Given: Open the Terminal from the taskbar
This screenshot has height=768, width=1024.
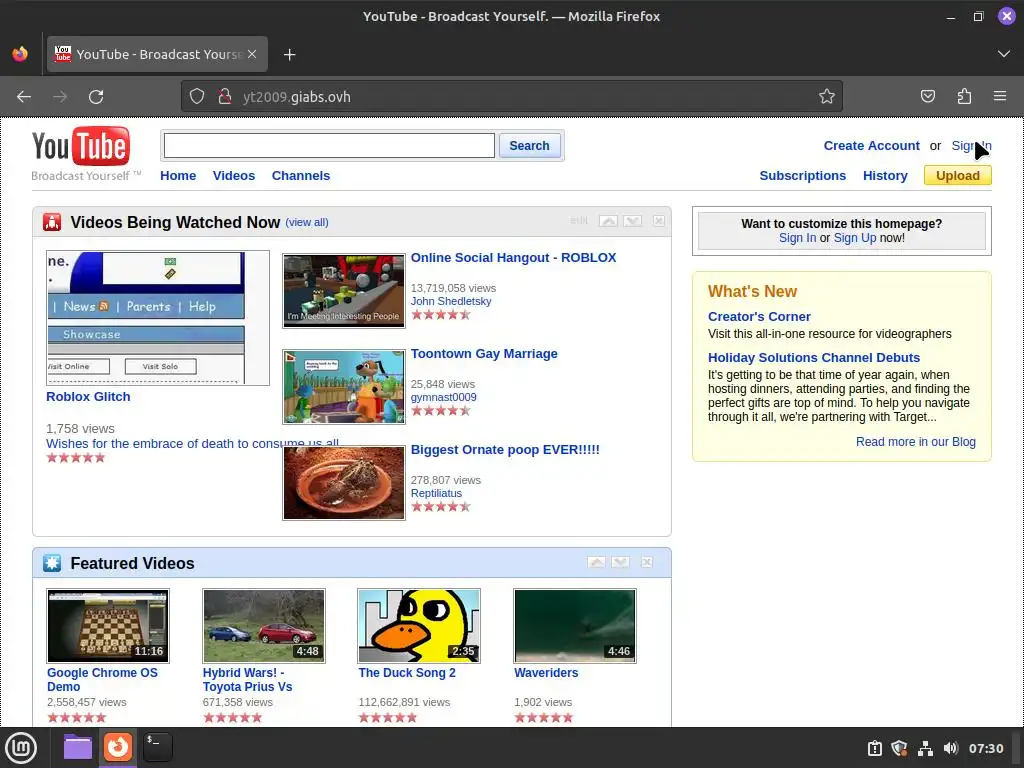Looking at the screenshot, I should click(x=158, y=747).
